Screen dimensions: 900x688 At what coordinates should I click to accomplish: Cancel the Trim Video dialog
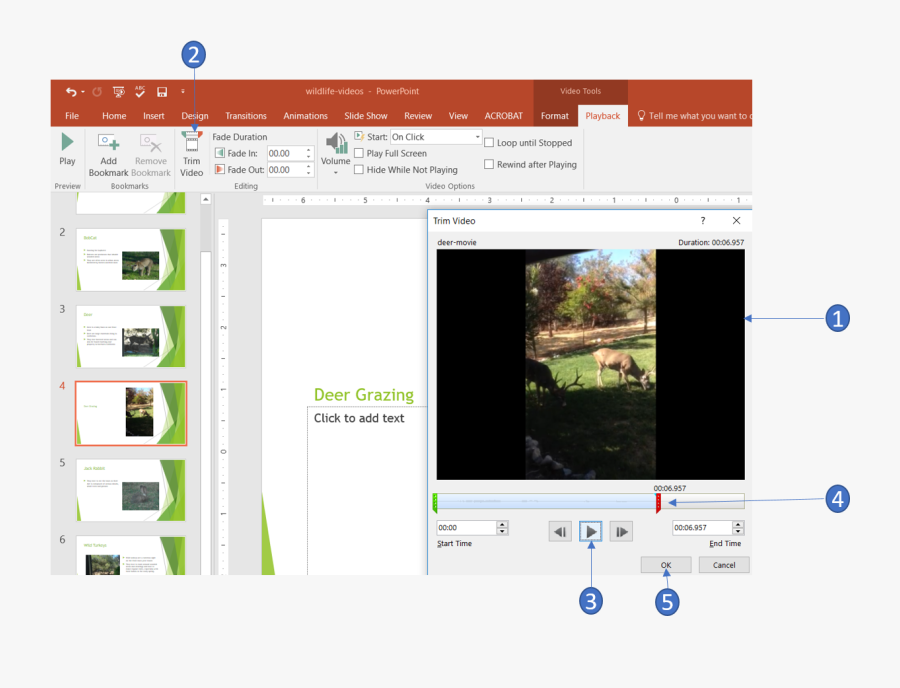pos(724,565)
